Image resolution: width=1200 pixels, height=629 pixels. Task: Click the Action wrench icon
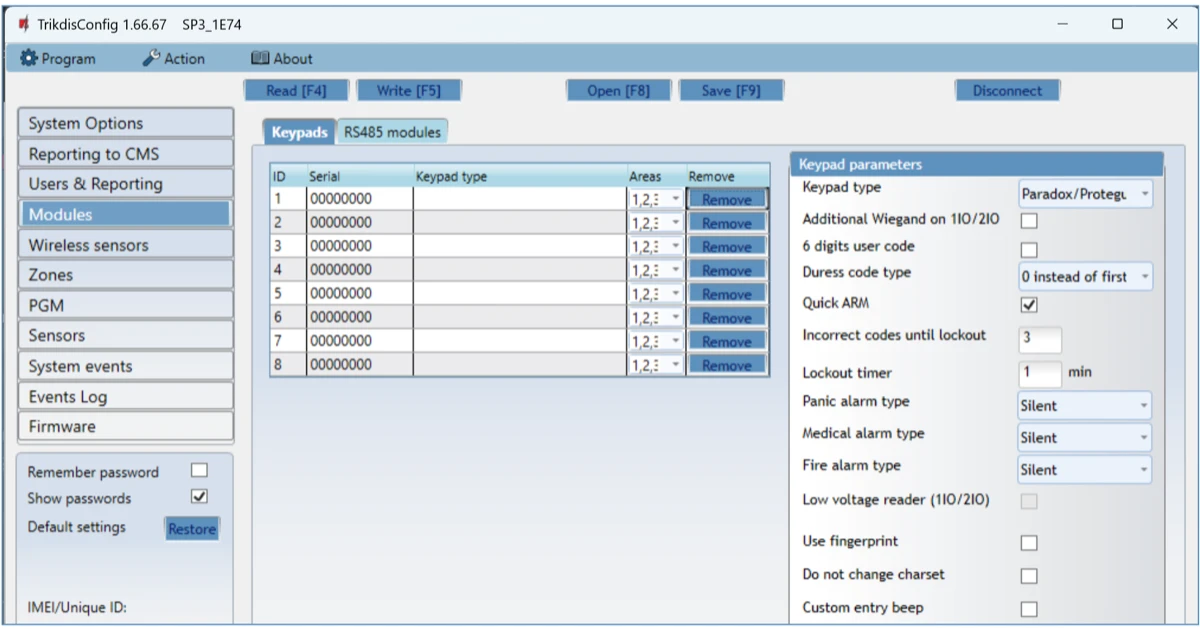point(151,59)
